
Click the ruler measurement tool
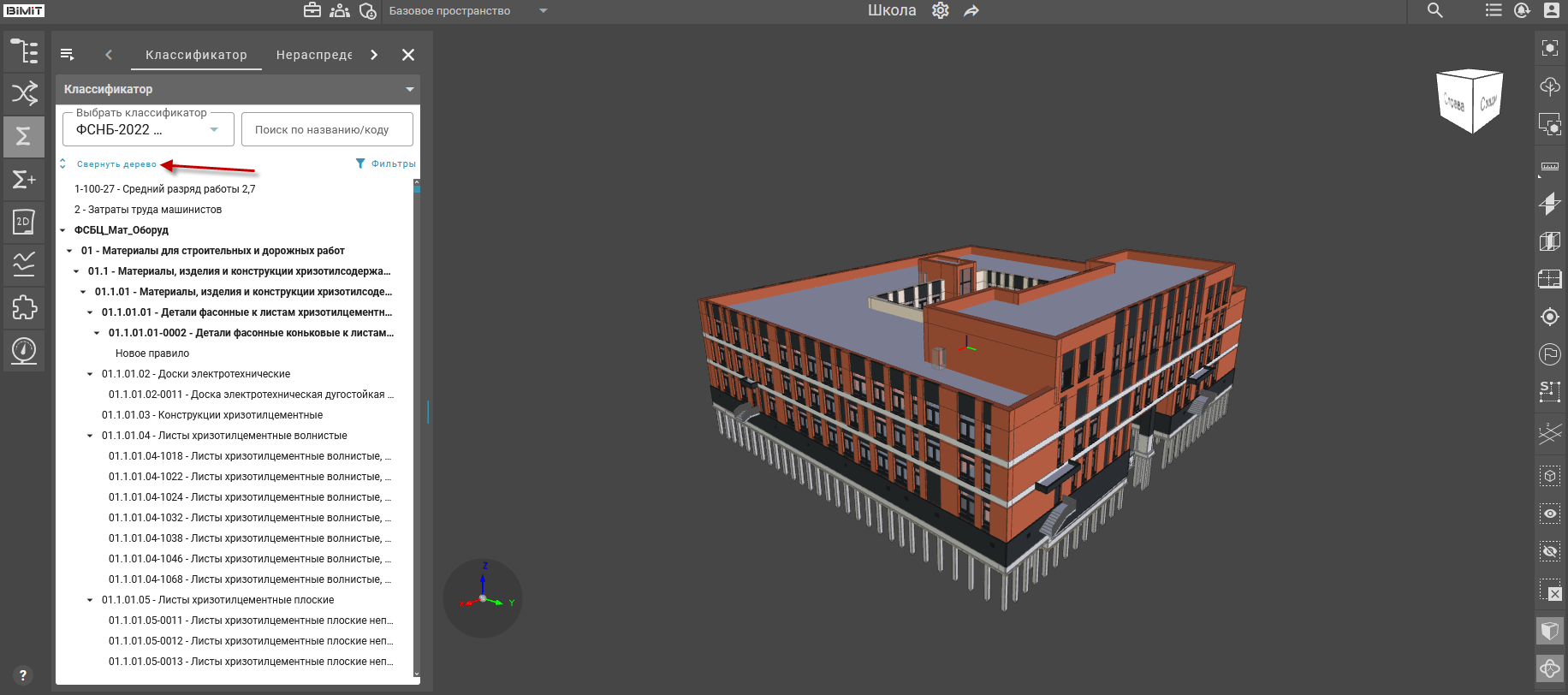coord(1550,166)
